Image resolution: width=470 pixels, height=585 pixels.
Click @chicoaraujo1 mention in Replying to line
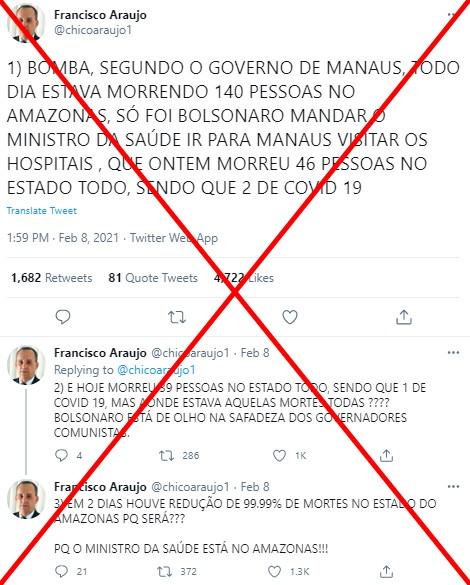tap(156, 370)
